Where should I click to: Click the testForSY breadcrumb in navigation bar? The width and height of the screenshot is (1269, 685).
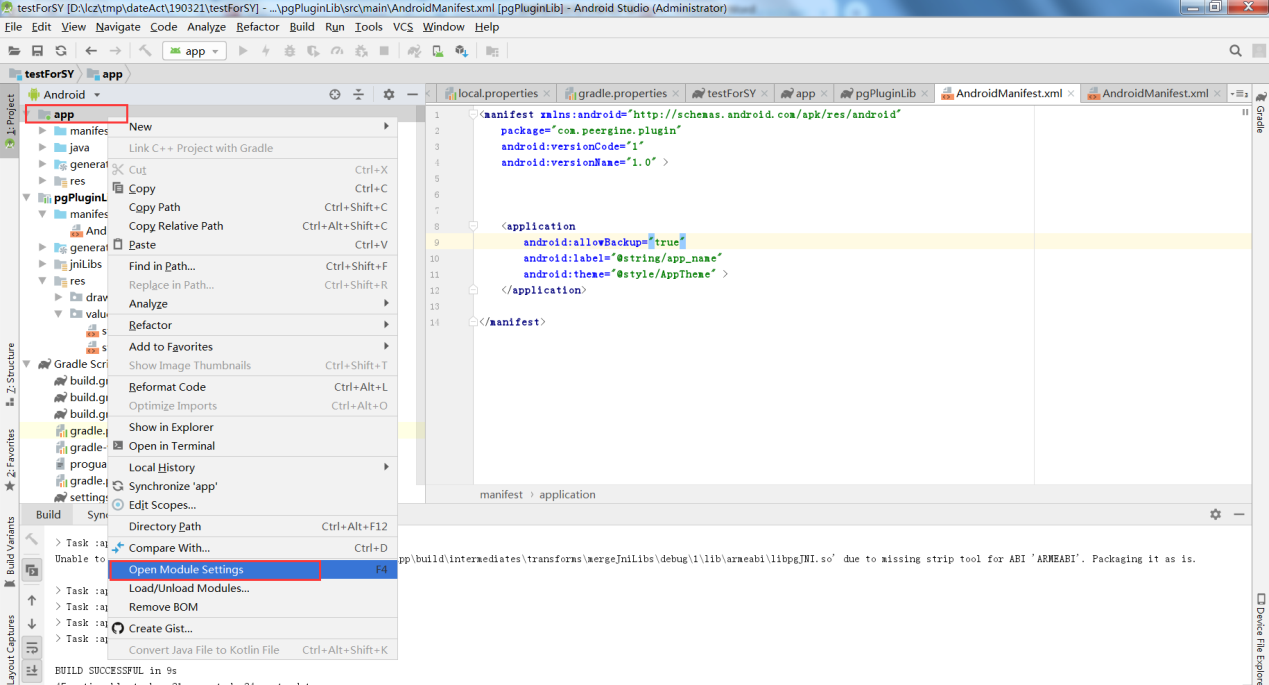pos(42,74)
